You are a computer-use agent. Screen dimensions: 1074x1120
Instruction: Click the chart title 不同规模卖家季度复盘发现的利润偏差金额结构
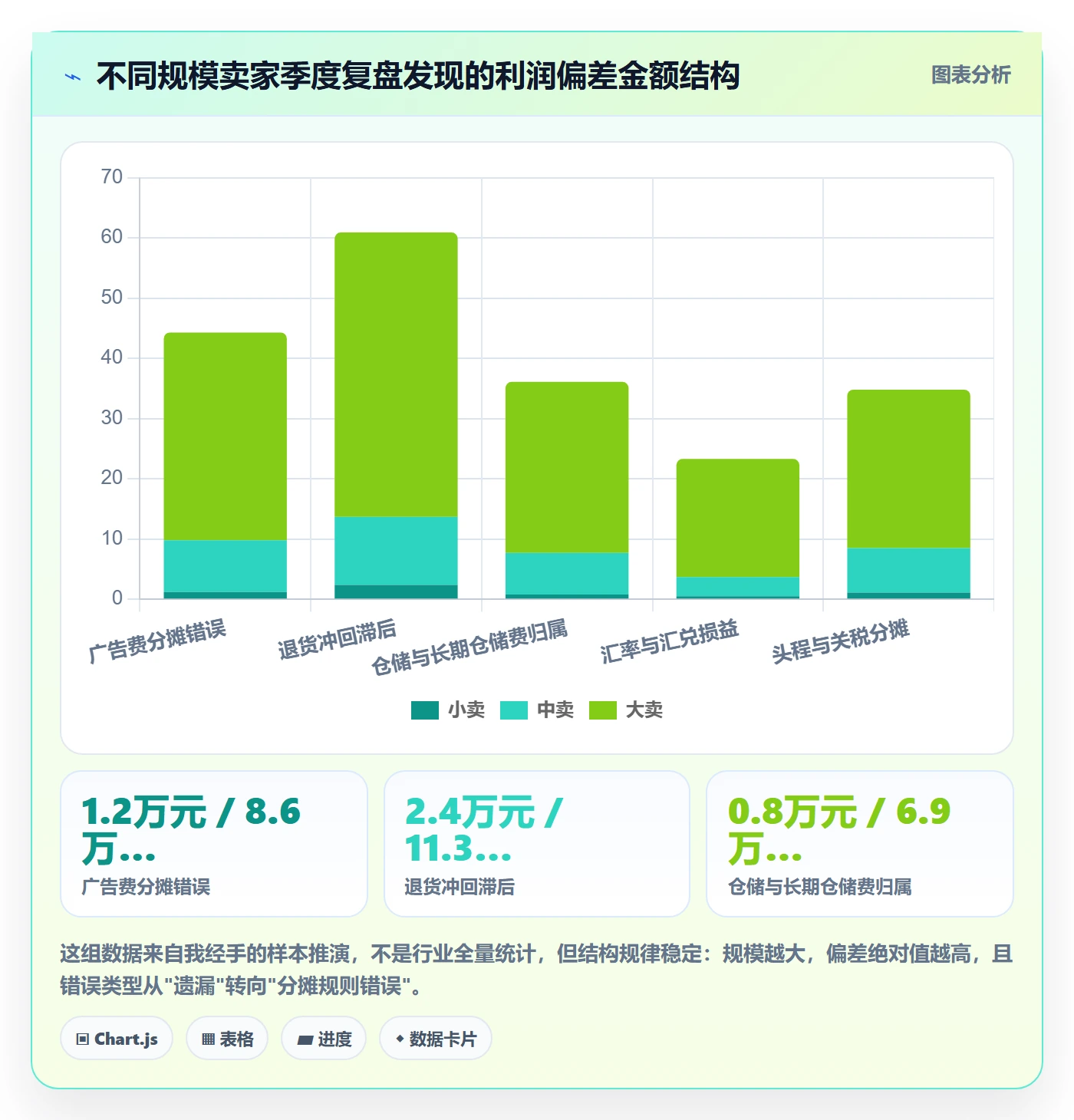pos(418,76)
